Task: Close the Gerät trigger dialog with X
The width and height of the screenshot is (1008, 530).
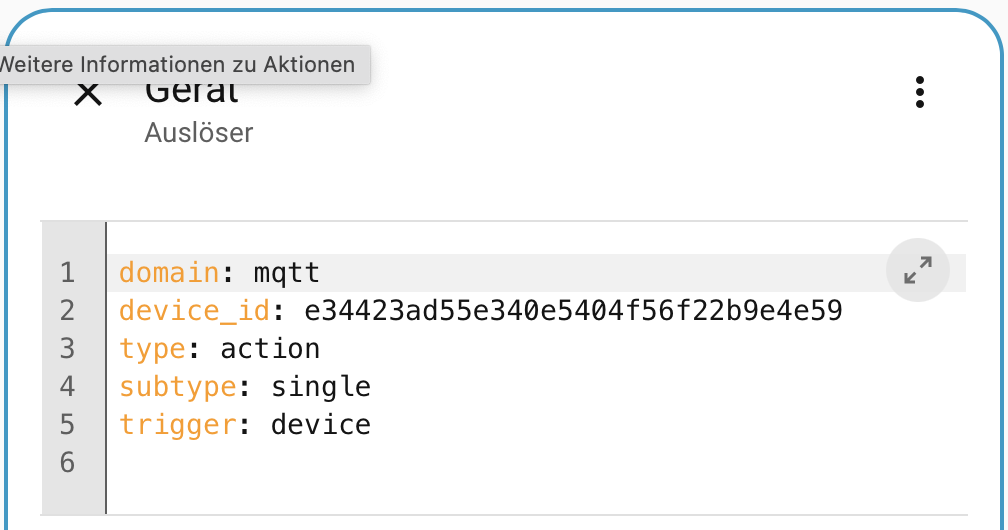Action: coord(88,95)
